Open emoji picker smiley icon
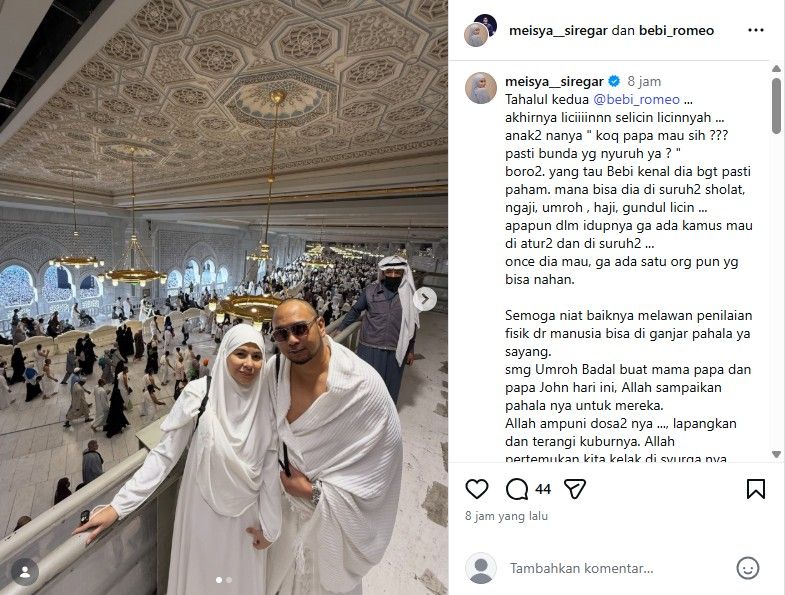Image resolution: width=785 pixels, height=595 pixels. 747,568
